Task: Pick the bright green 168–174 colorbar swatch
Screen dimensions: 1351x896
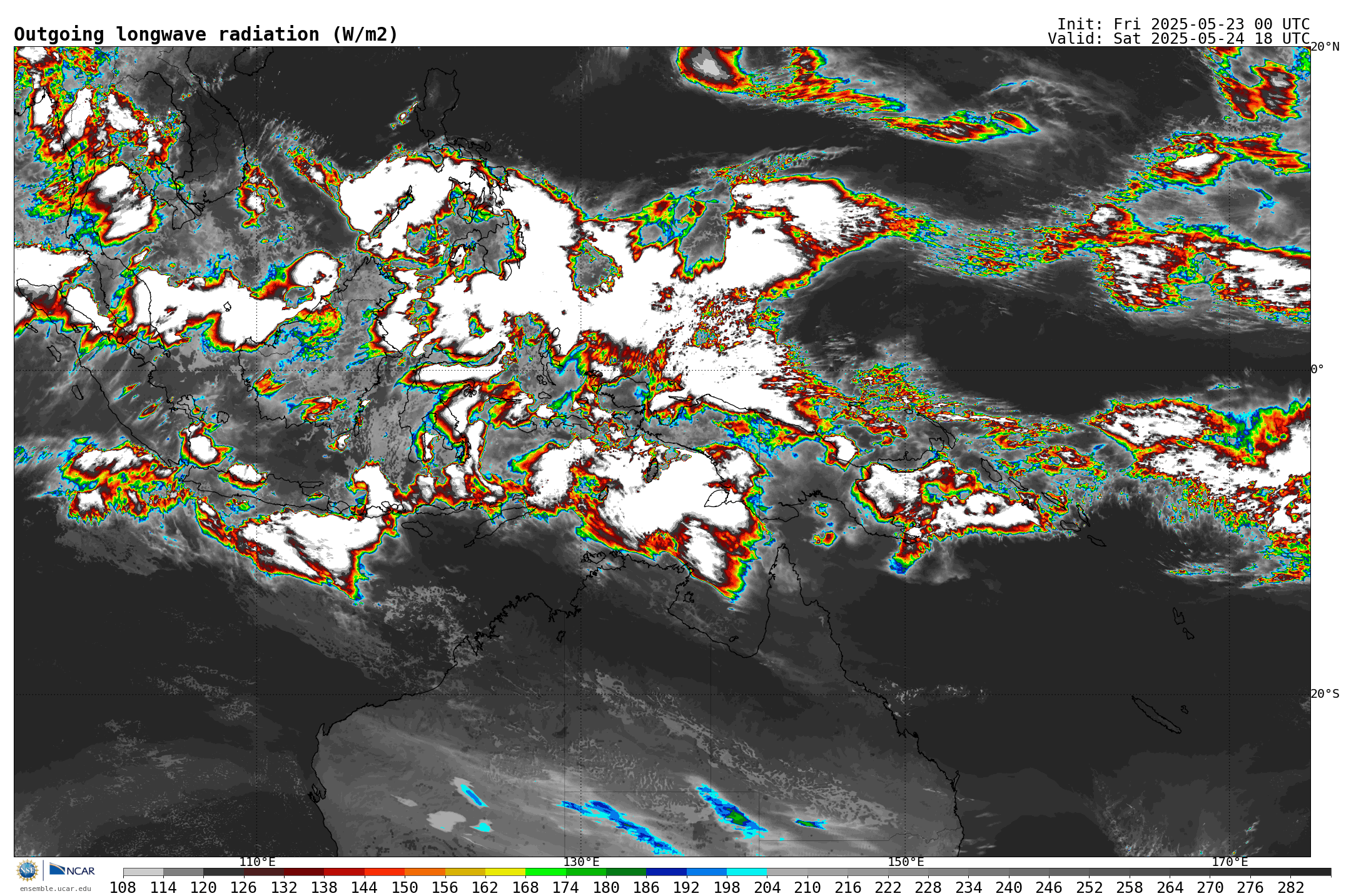Action: [x=545, y=872]
